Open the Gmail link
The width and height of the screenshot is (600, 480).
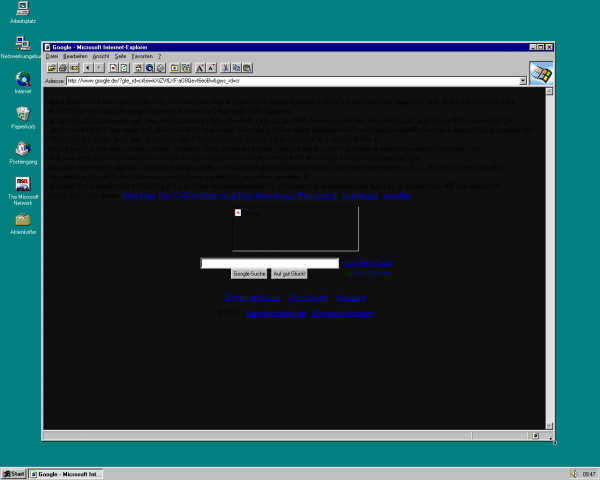[x=228, y=196]
